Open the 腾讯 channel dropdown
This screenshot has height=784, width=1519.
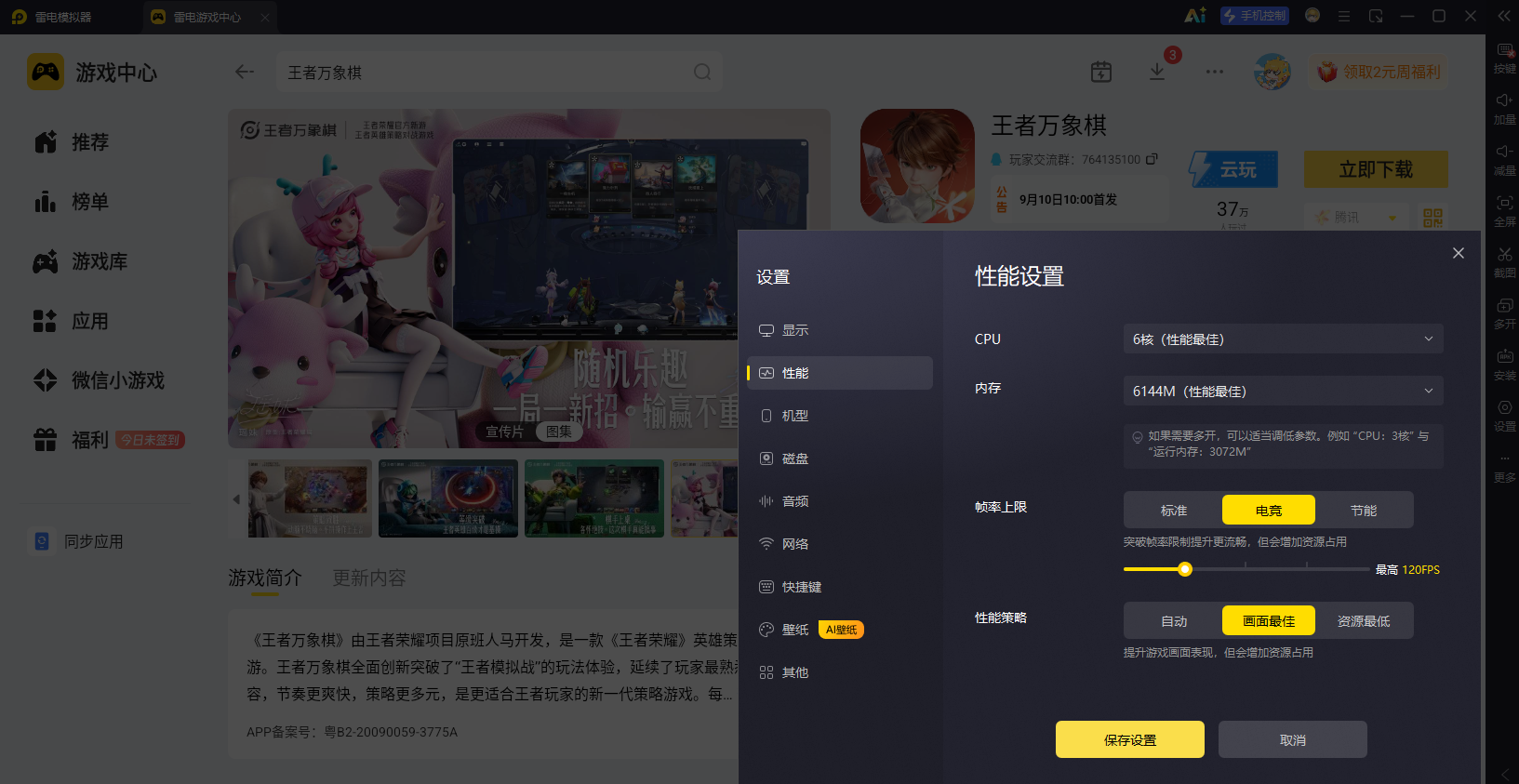1357,217
